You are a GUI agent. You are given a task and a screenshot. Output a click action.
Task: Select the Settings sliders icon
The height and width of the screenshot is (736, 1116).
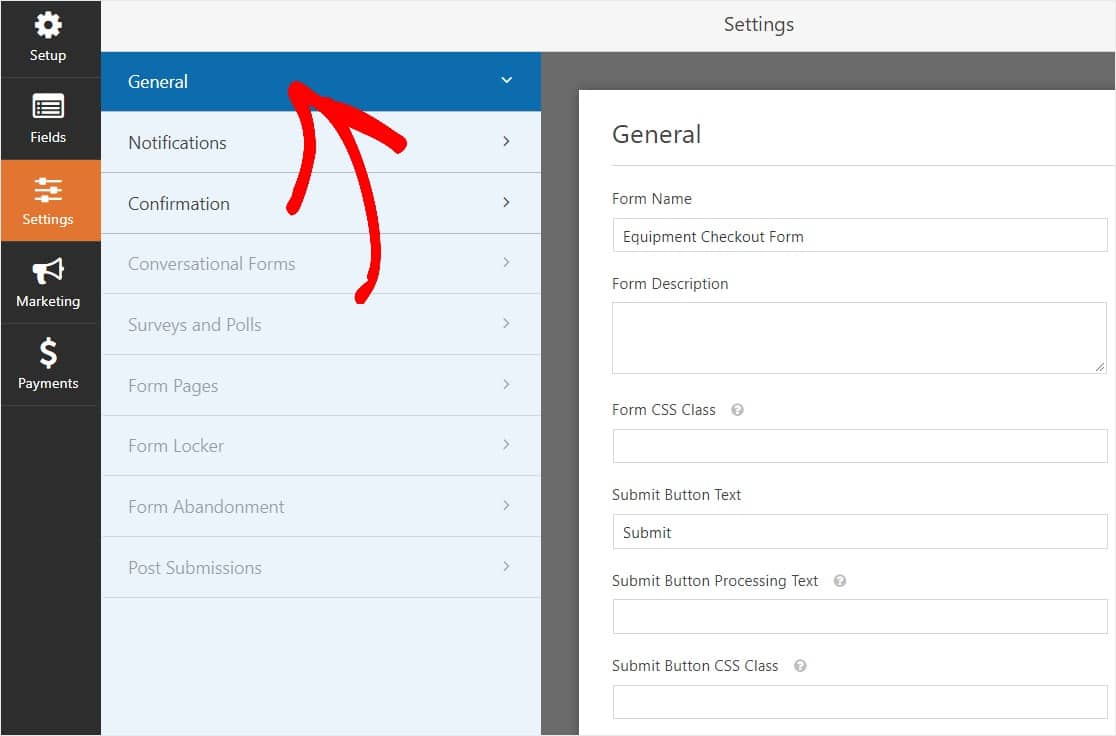pyautogui.click(x=48, y=189)
